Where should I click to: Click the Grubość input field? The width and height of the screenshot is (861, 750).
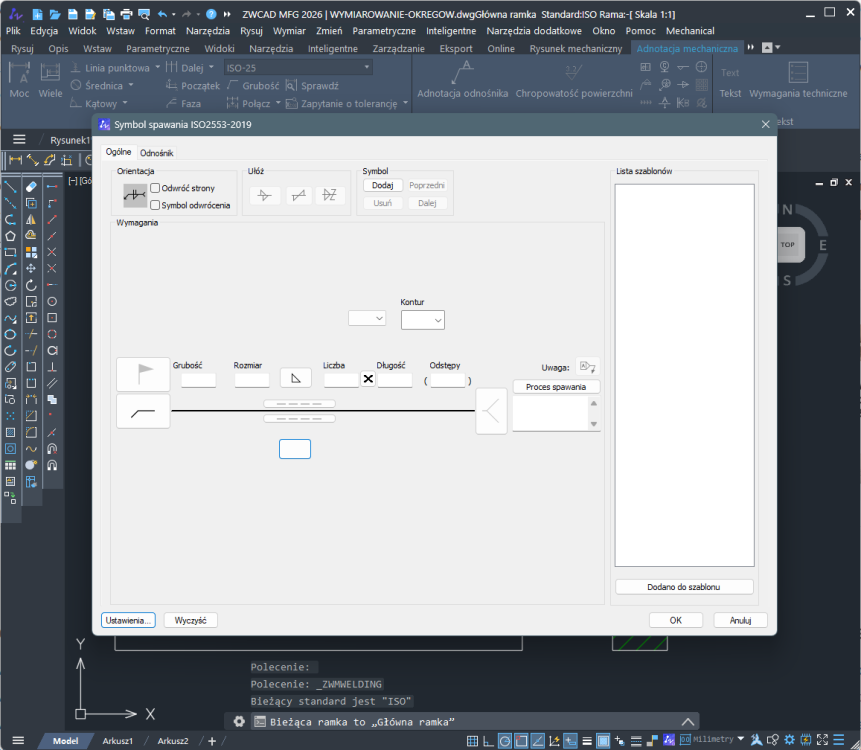[x=198, y=380]
